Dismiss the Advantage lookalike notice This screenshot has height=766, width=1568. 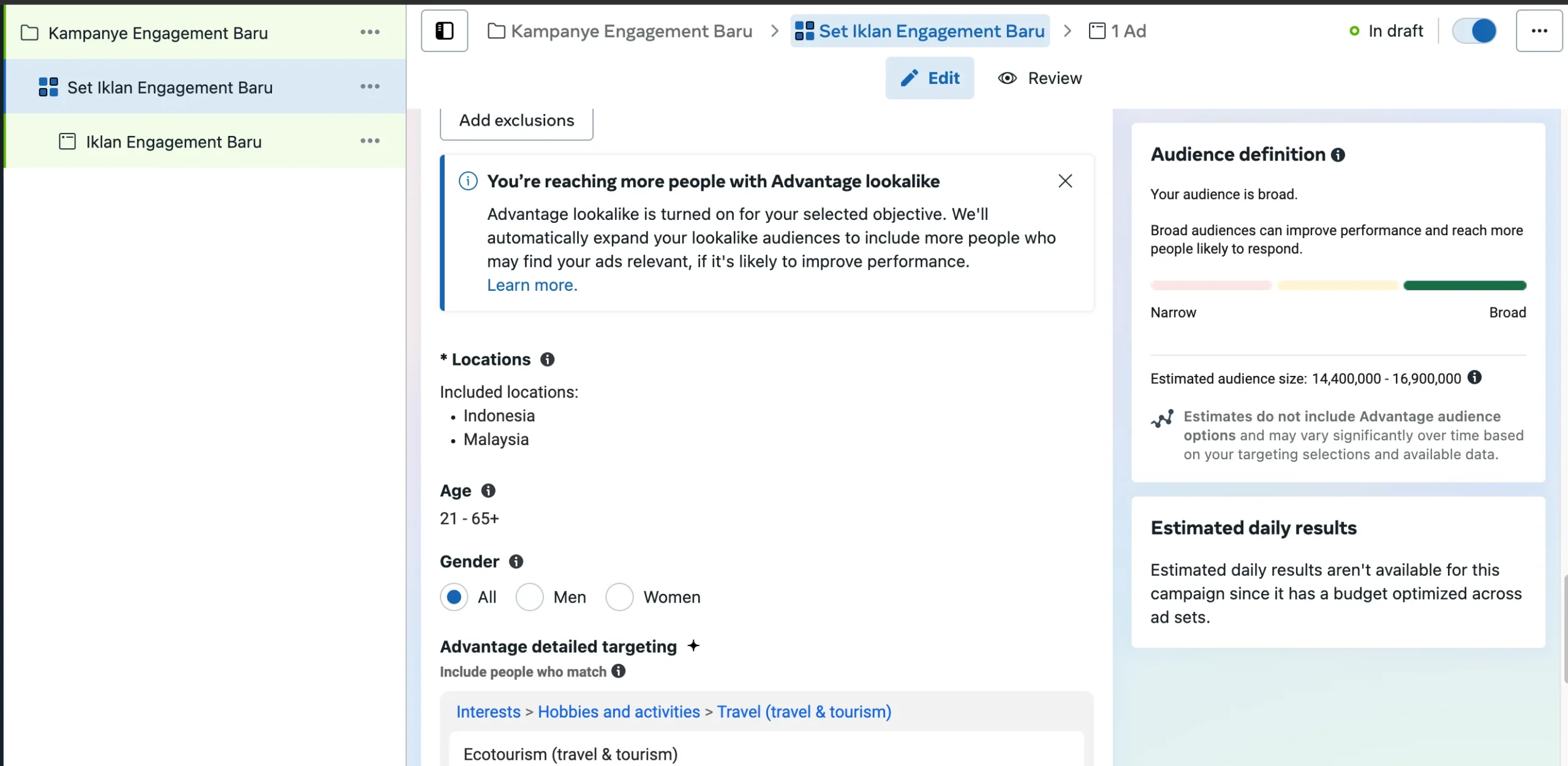1065,181
